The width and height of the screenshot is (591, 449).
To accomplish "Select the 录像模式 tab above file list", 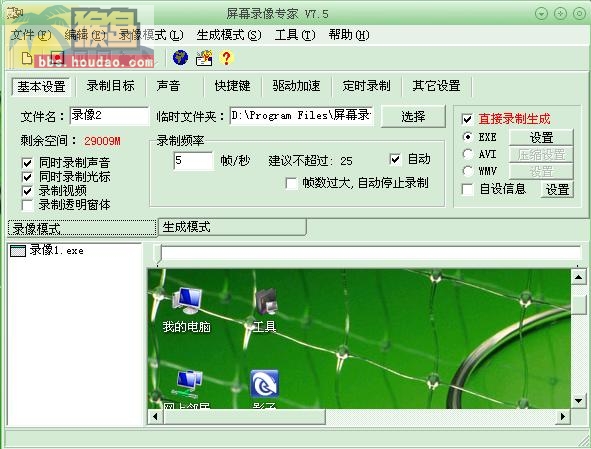I will [x=82, y=228].
